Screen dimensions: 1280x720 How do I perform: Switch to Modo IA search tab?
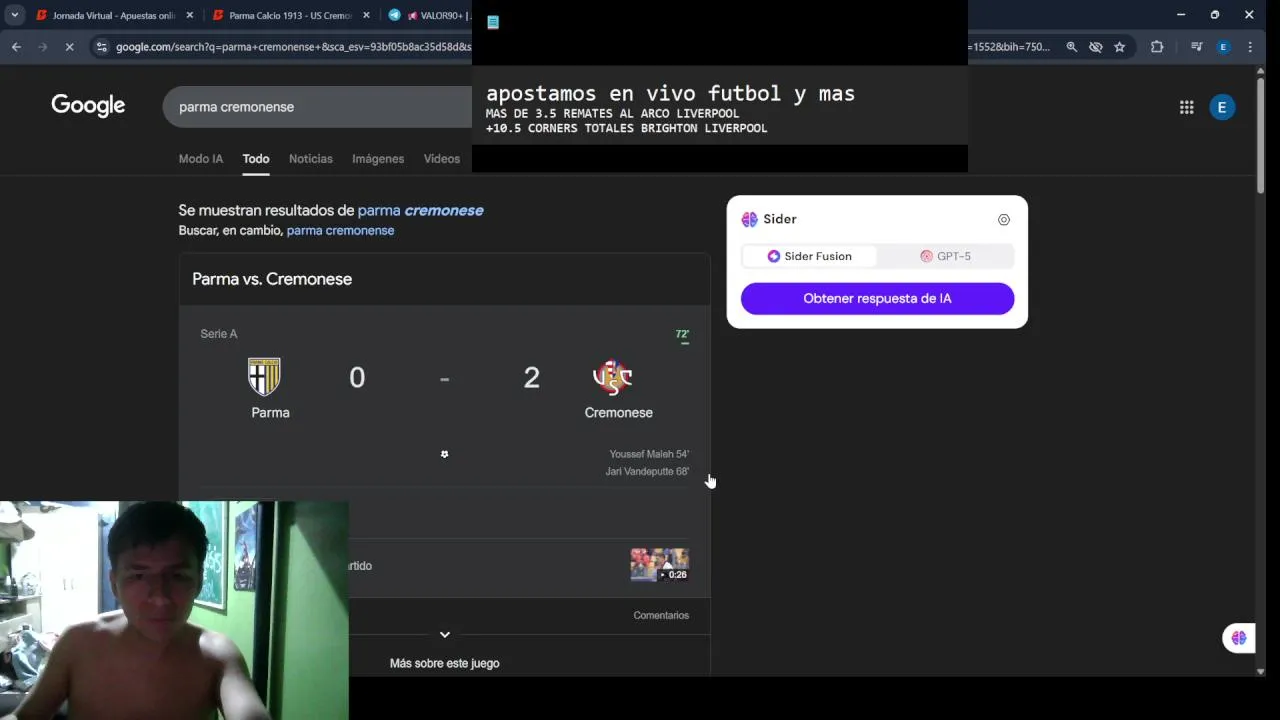[x=201, y=159]
